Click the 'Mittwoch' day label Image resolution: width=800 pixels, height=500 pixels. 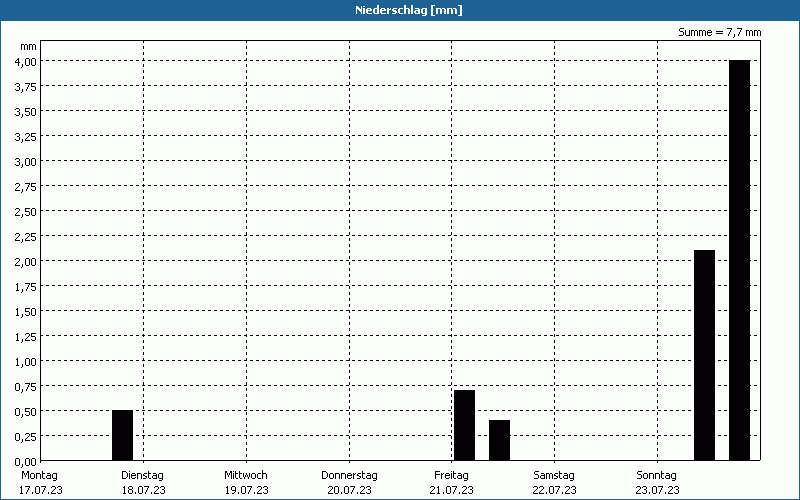(x=246, y=475)
